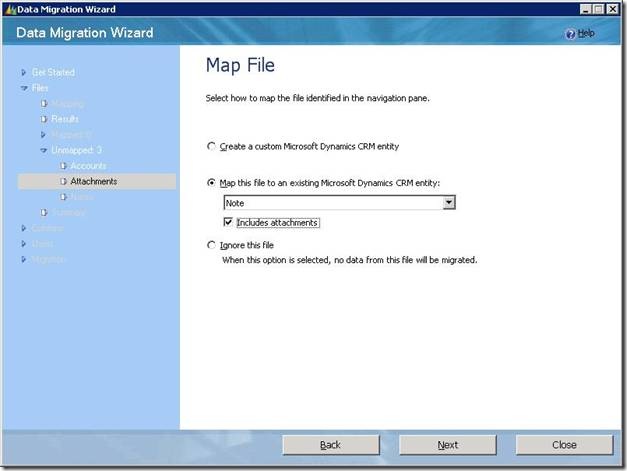Select Create a custom CRM entity option

click(x=210, y=146)
